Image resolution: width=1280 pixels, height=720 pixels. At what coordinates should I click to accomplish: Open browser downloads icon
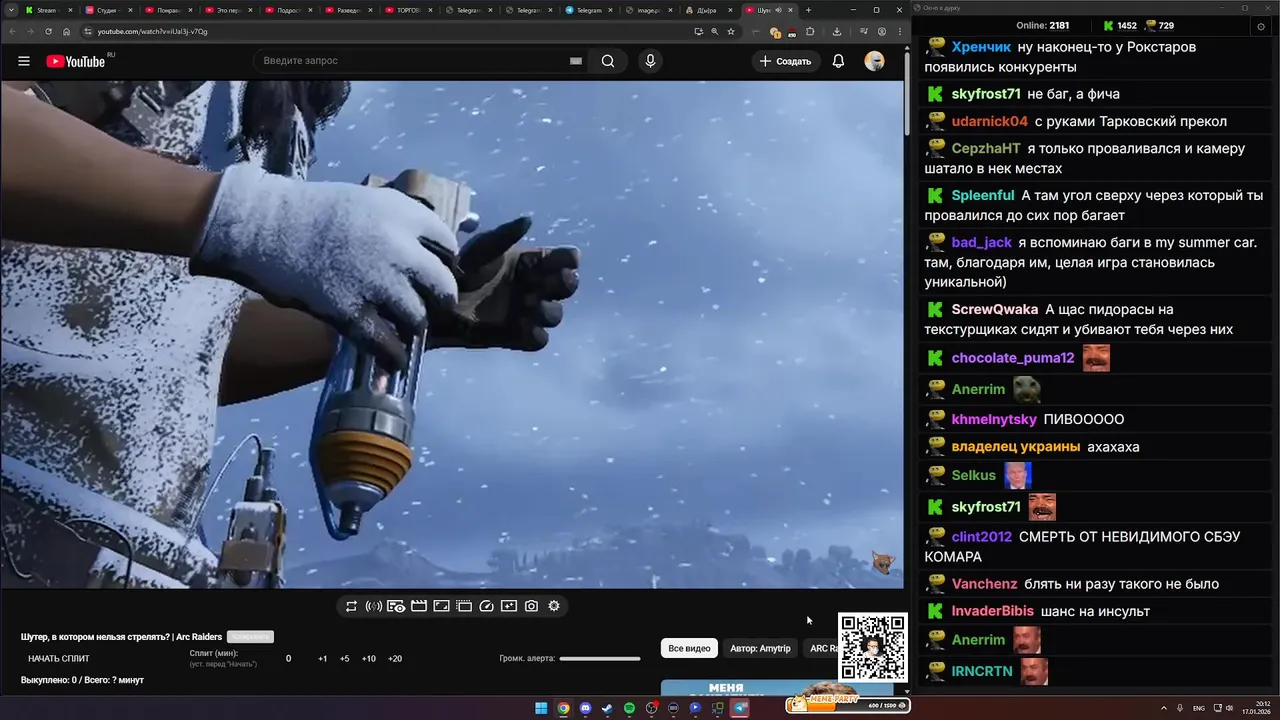pos(837,31)
